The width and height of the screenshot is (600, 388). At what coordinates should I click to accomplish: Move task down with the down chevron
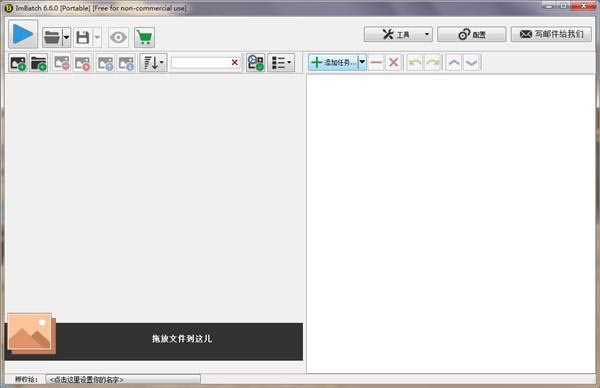pyautogui.click(x=471, y=62)
